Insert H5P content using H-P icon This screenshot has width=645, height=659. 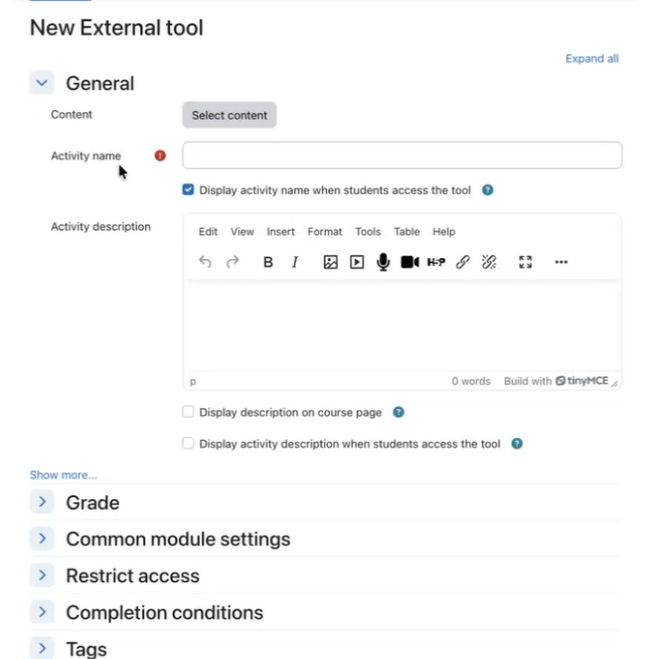(x=436, y=262)
